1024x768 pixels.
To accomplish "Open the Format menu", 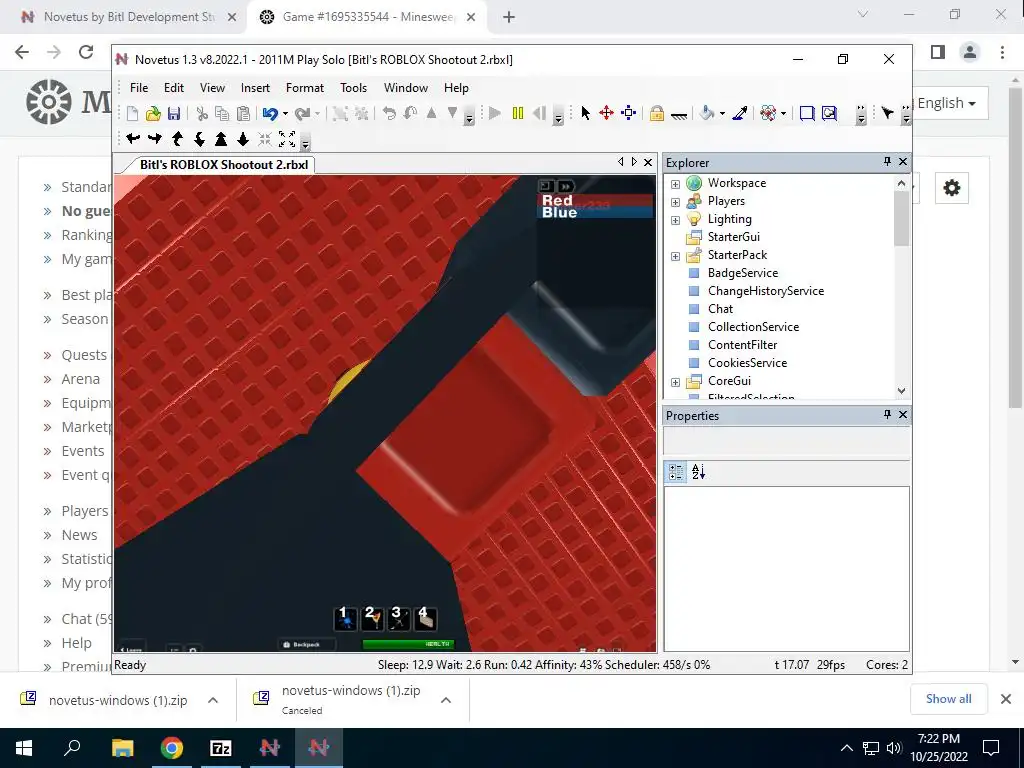I will 304,88.
